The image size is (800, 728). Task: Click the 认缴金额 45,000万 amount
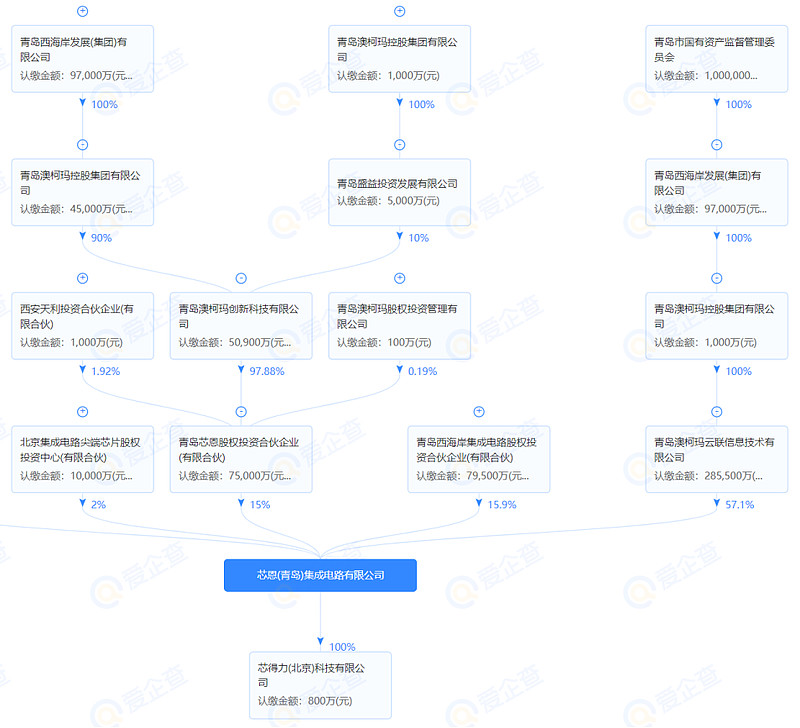coord(76,209)
